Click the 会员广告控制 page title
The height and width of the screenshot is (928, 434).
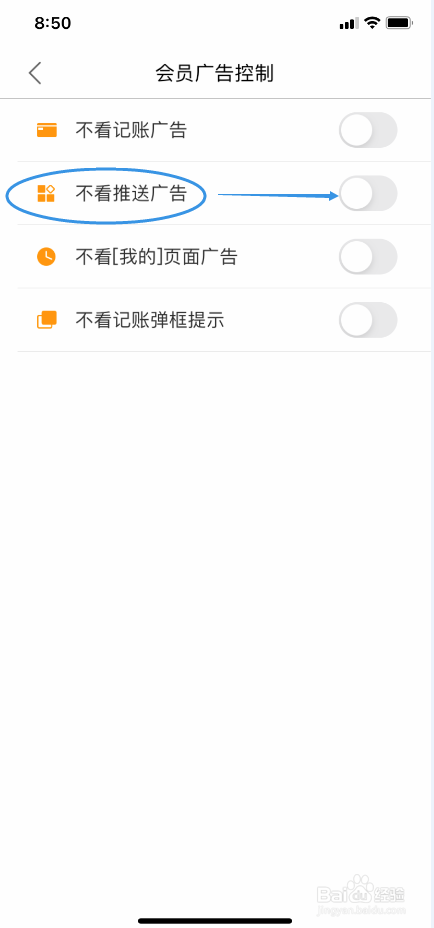pyautogui.click(x=214, y=73)
